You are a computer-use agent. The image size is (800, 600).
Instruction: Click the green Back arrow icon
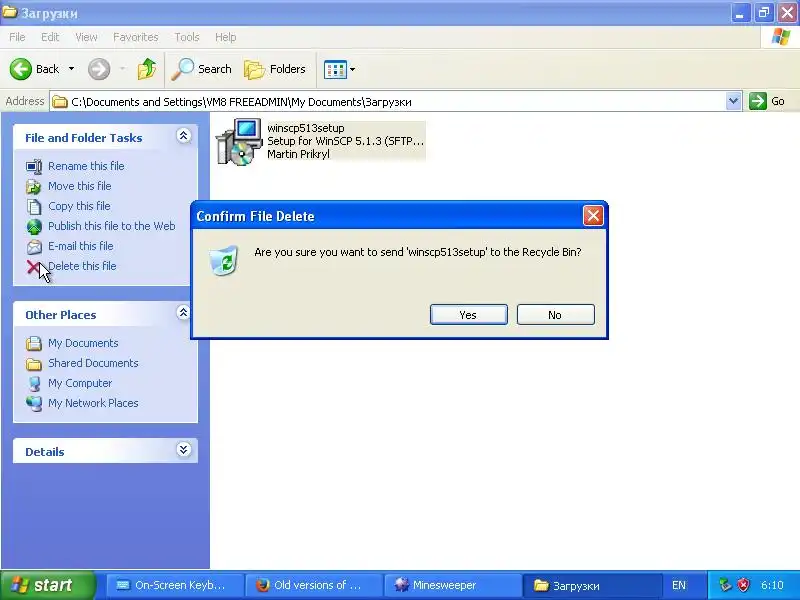click(21, 69)
